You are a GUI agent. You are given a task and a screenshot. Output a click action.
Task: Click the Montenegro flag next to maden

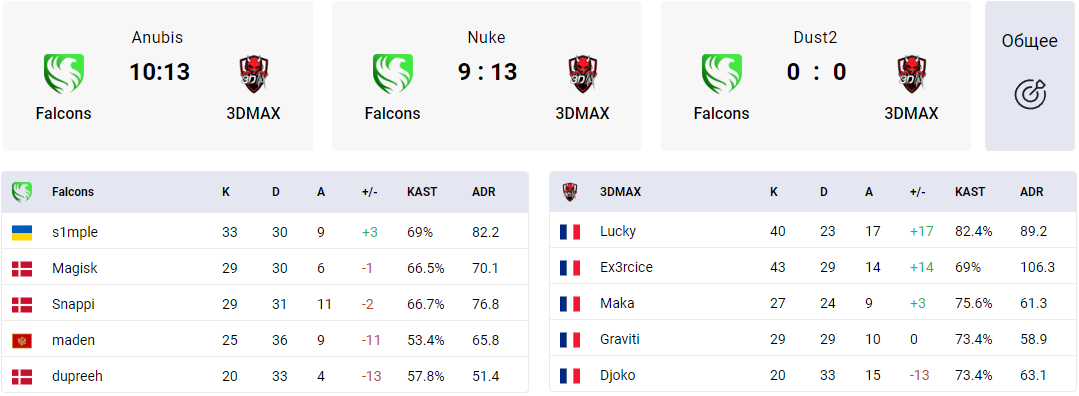coord(22,340)
